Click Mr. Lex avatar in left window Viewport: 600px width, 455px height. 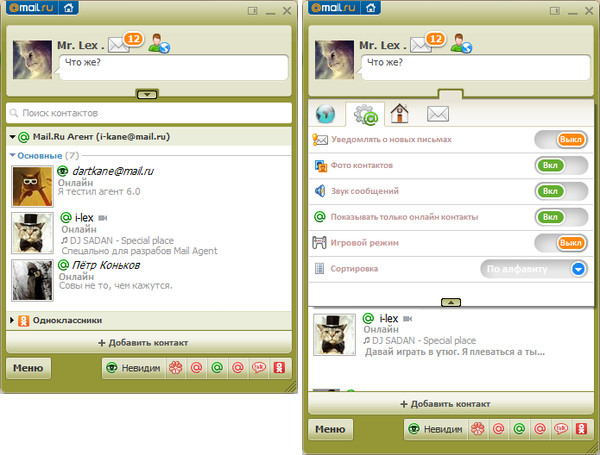coord(33,60)
